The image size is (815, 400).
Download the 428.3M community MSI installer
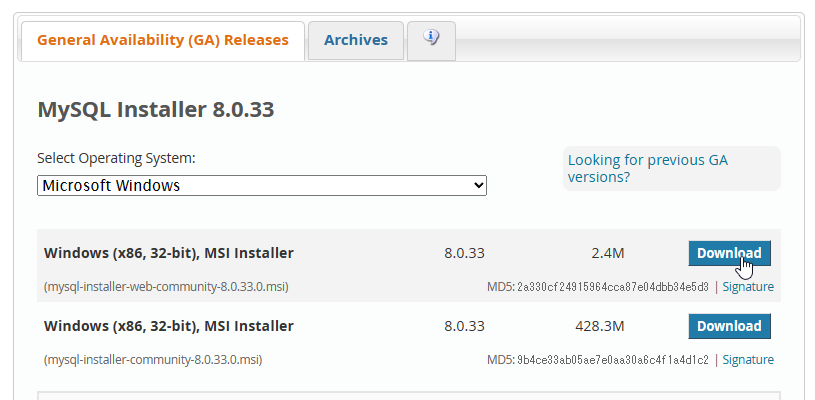[x=729, y=326]
